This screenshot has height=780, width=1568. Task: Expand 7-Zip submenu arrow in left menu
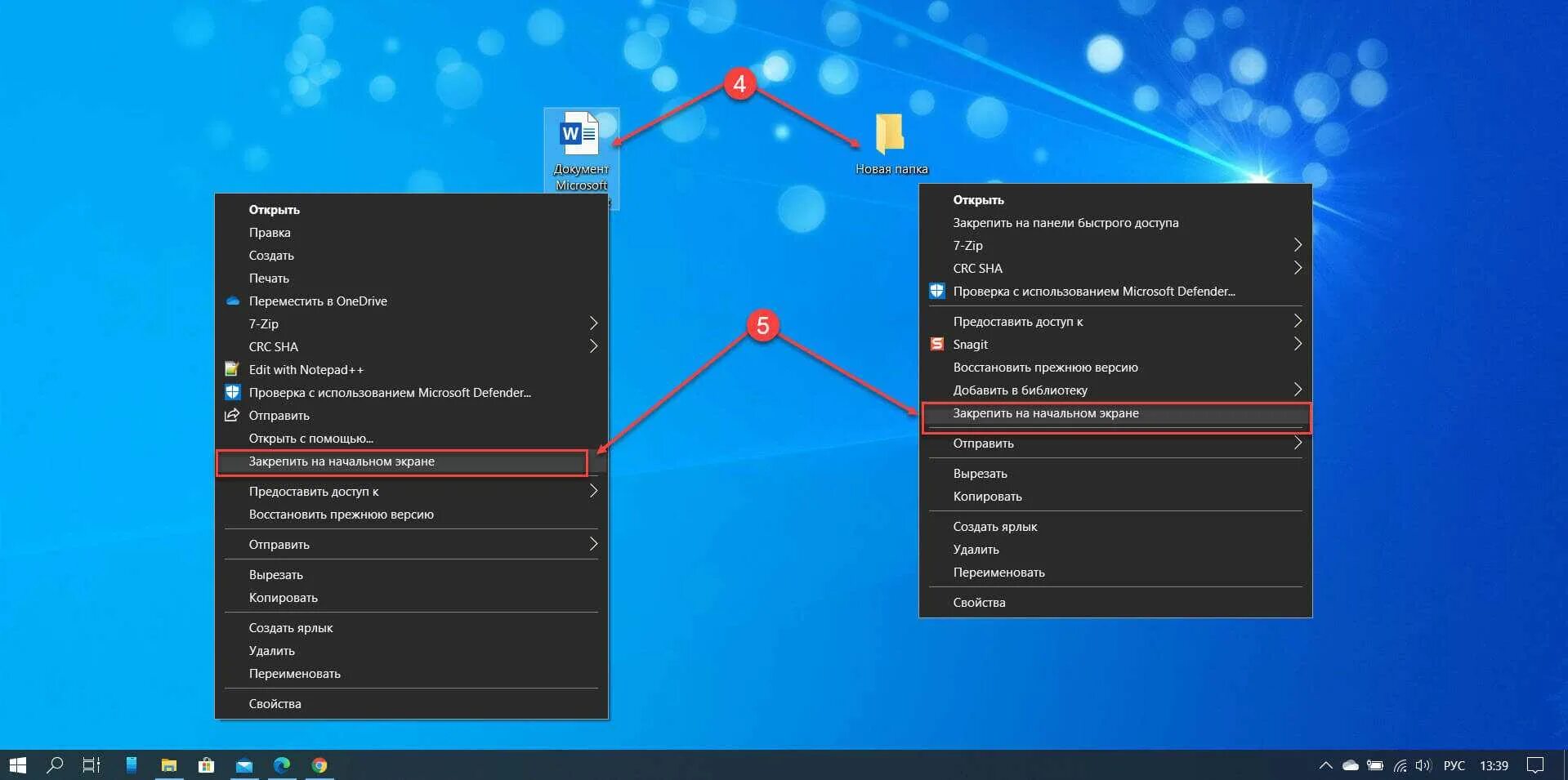(x=593, y=324)
